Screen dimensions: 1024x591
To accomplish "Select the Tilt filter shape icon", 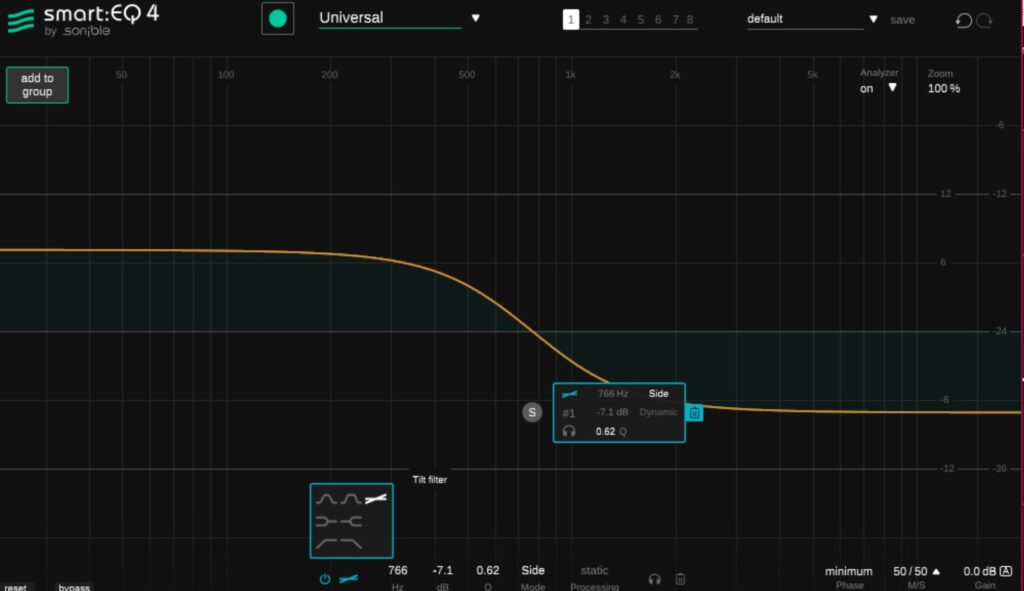I will click(x=376, y=497).
